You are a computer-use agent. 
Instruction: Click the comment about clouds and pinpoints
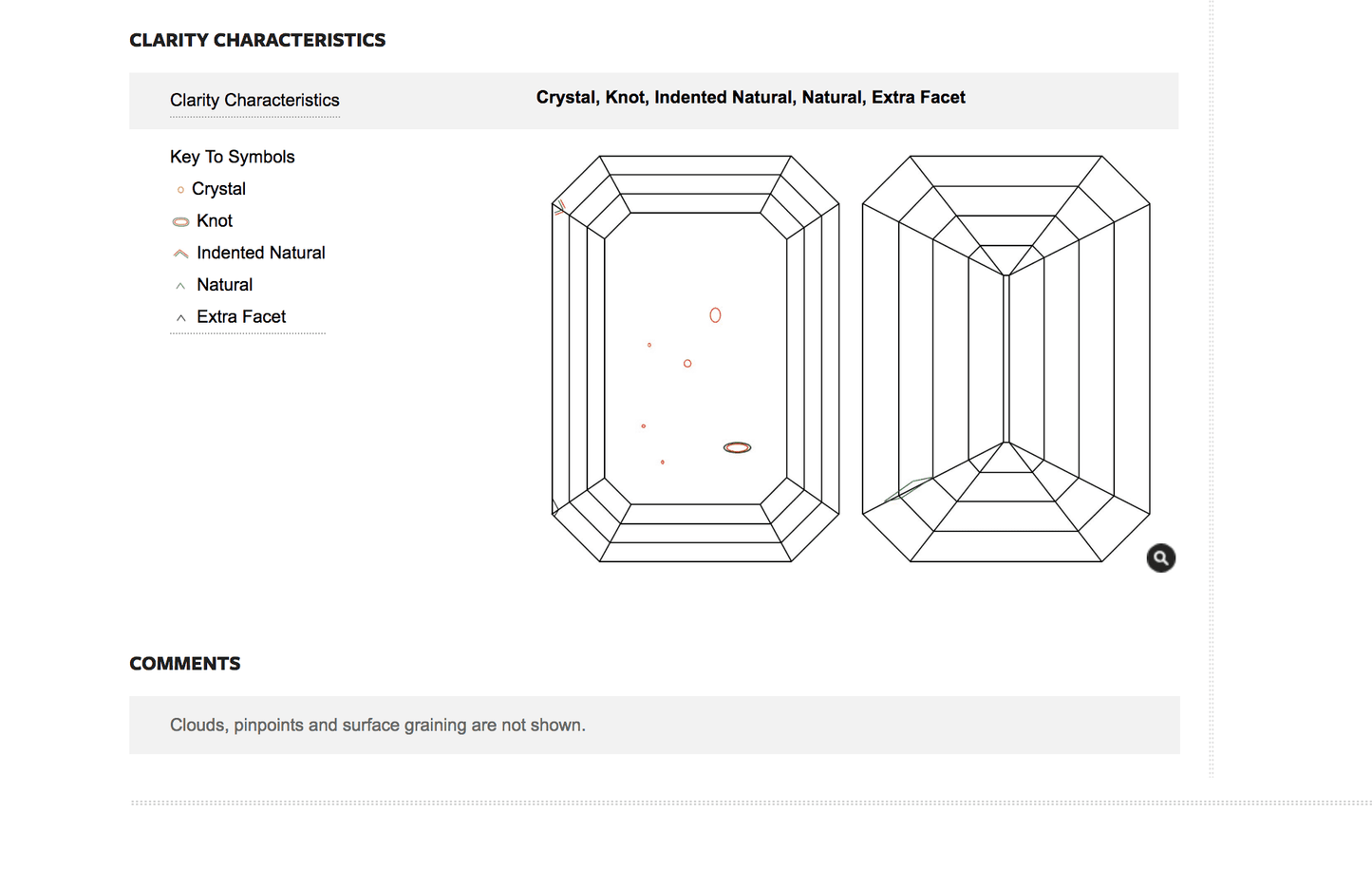(x=378, y=726)
